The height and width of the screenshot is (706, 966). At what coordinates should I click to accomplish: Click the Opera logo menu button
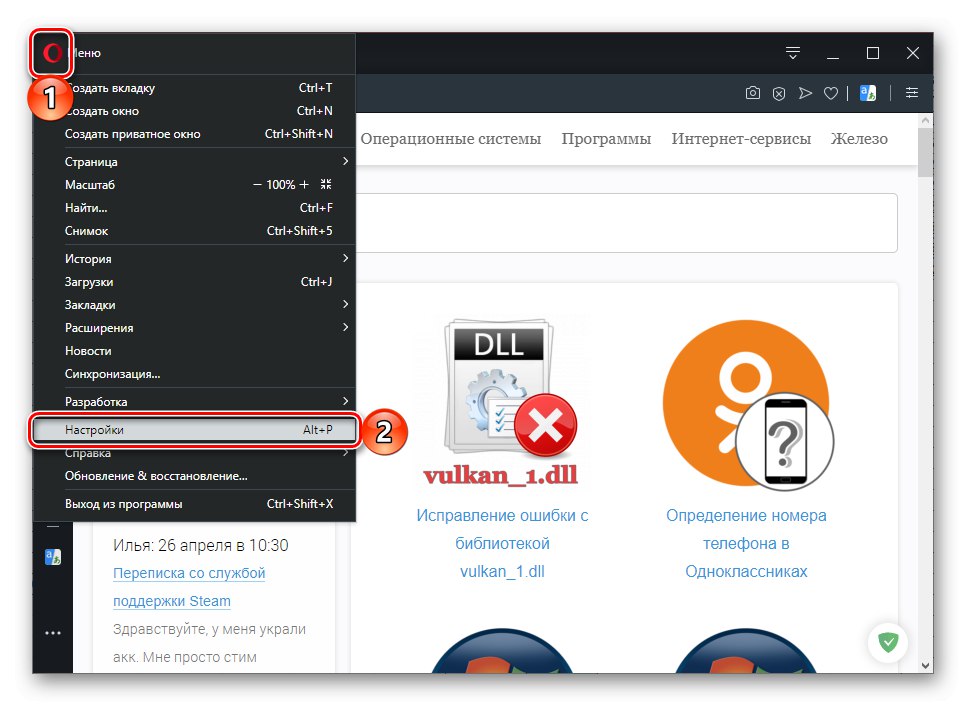tap(52, 53)
